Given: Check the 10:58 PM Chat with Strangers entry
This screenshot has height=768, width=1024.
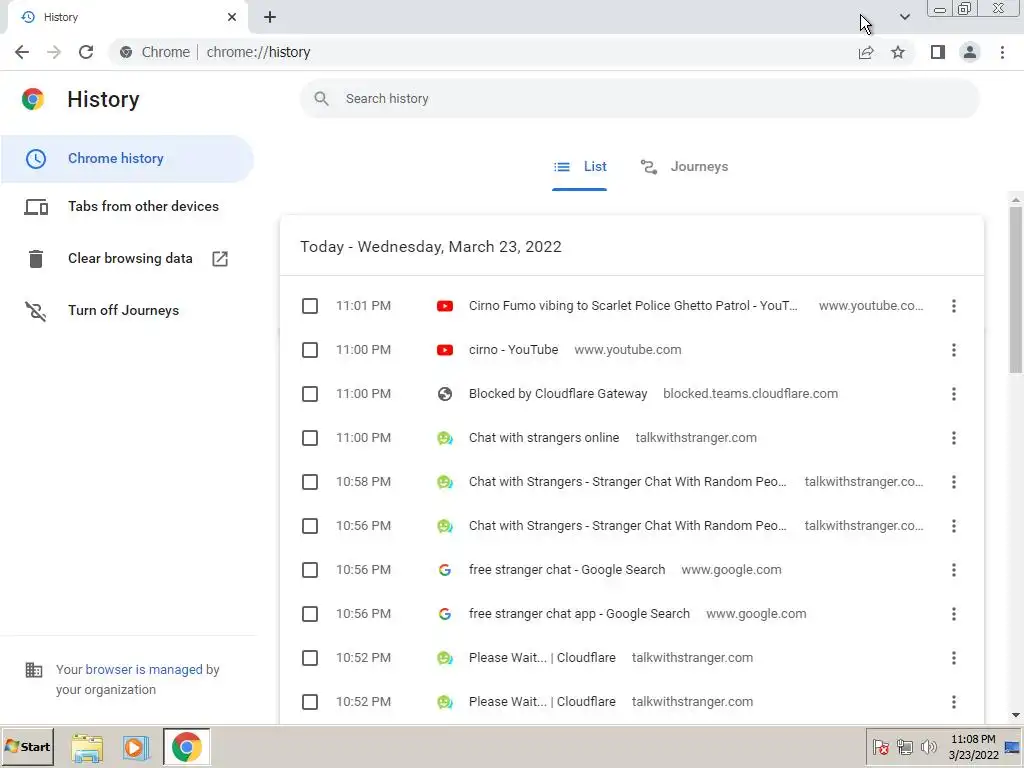Looking at the screenshot, I should (310, 482).
